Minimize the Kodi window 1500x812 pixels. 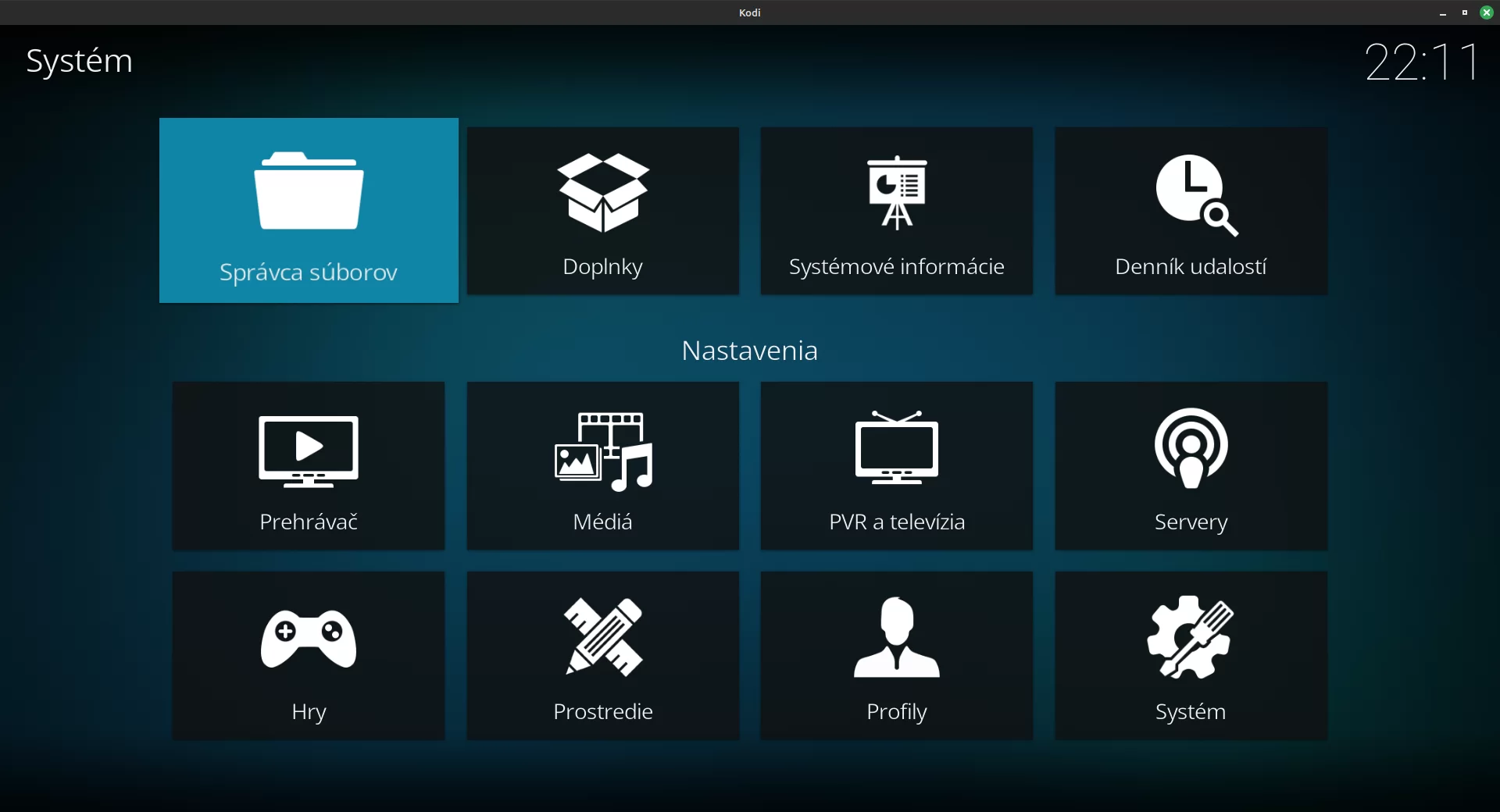pos(1443,12)
